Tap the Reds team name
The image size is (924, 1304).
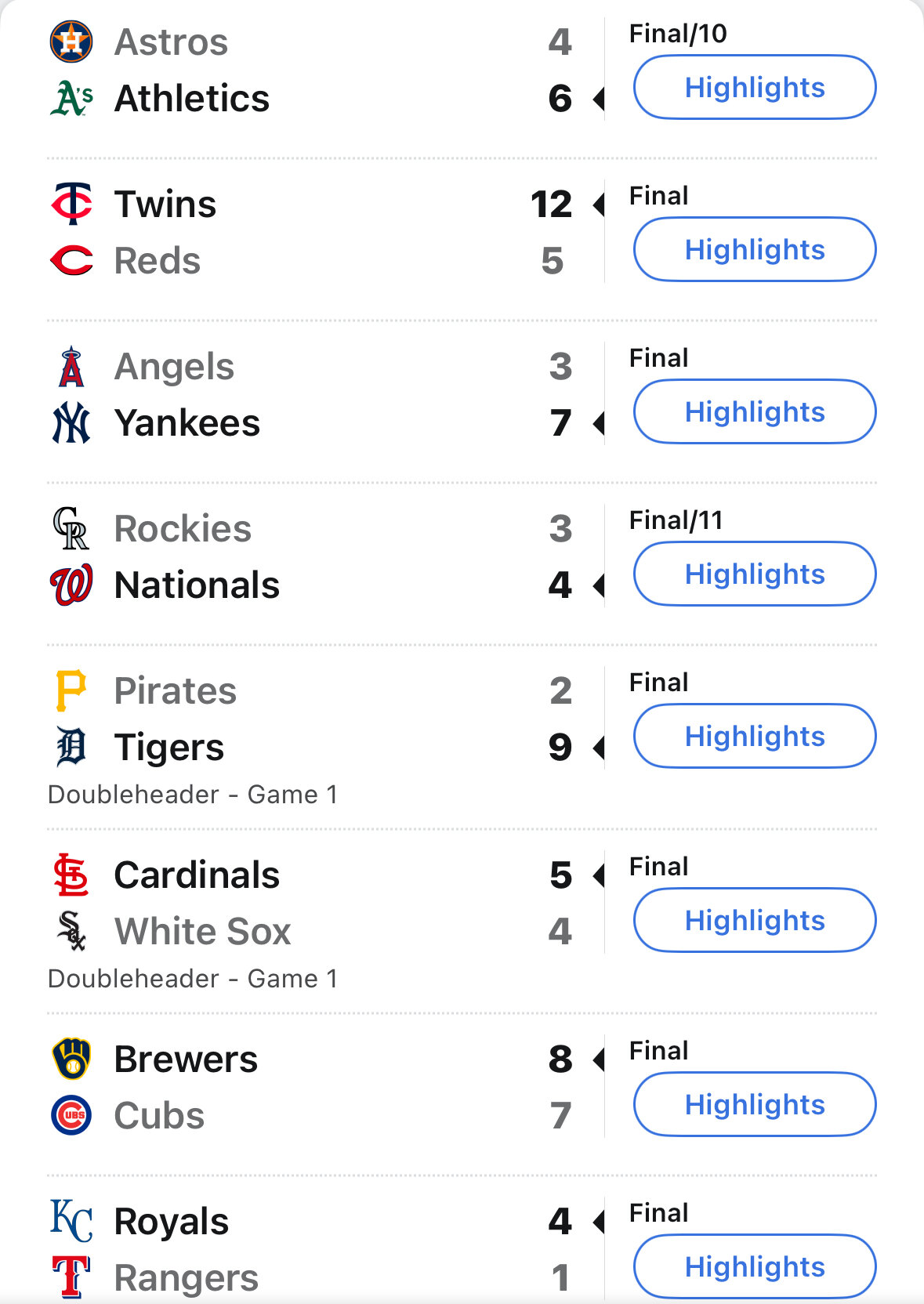pyautogui.click(x=158, y=260)
